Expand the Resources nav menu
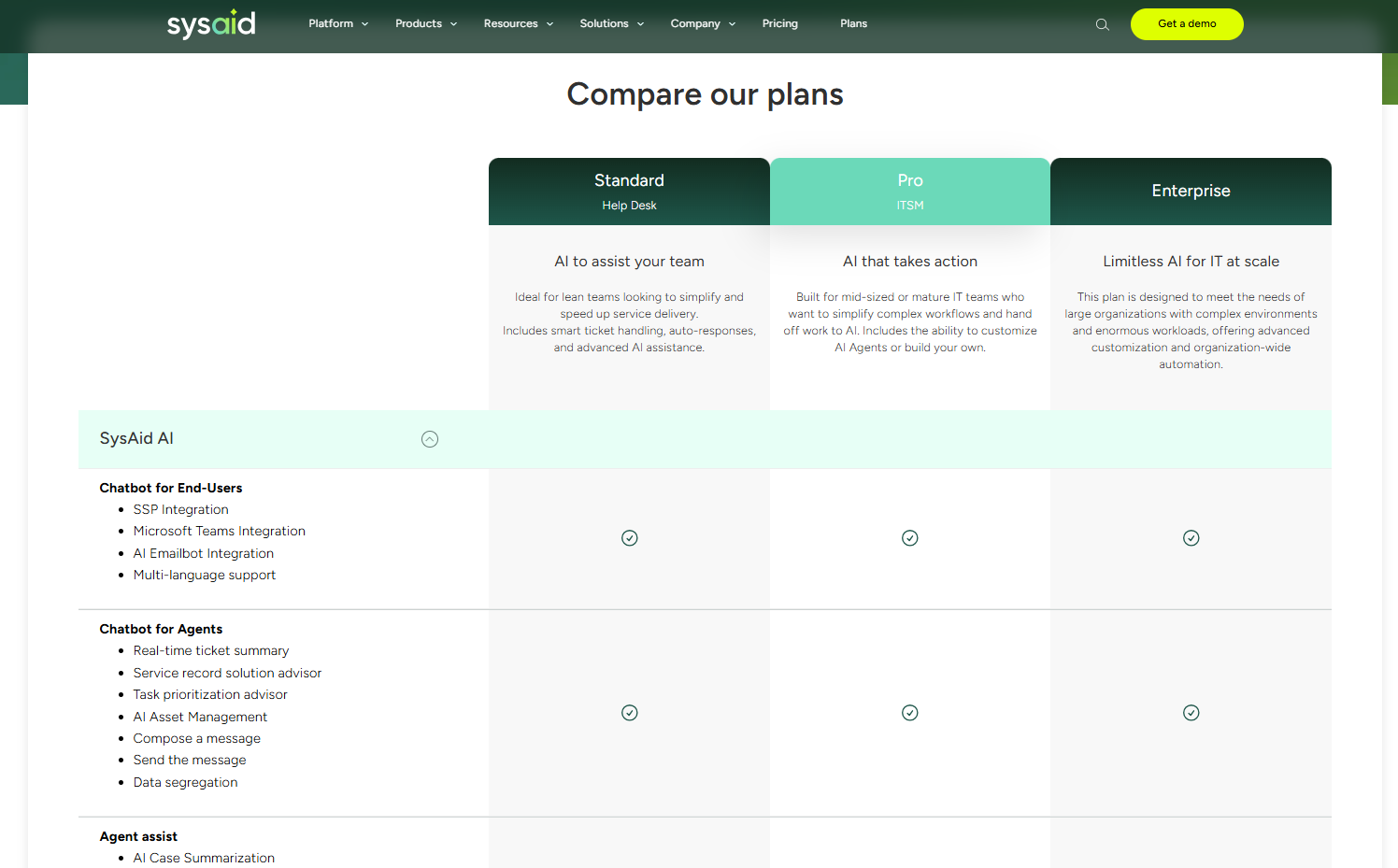Viewport: 1398px width, 868px height. tap(519, 23)
